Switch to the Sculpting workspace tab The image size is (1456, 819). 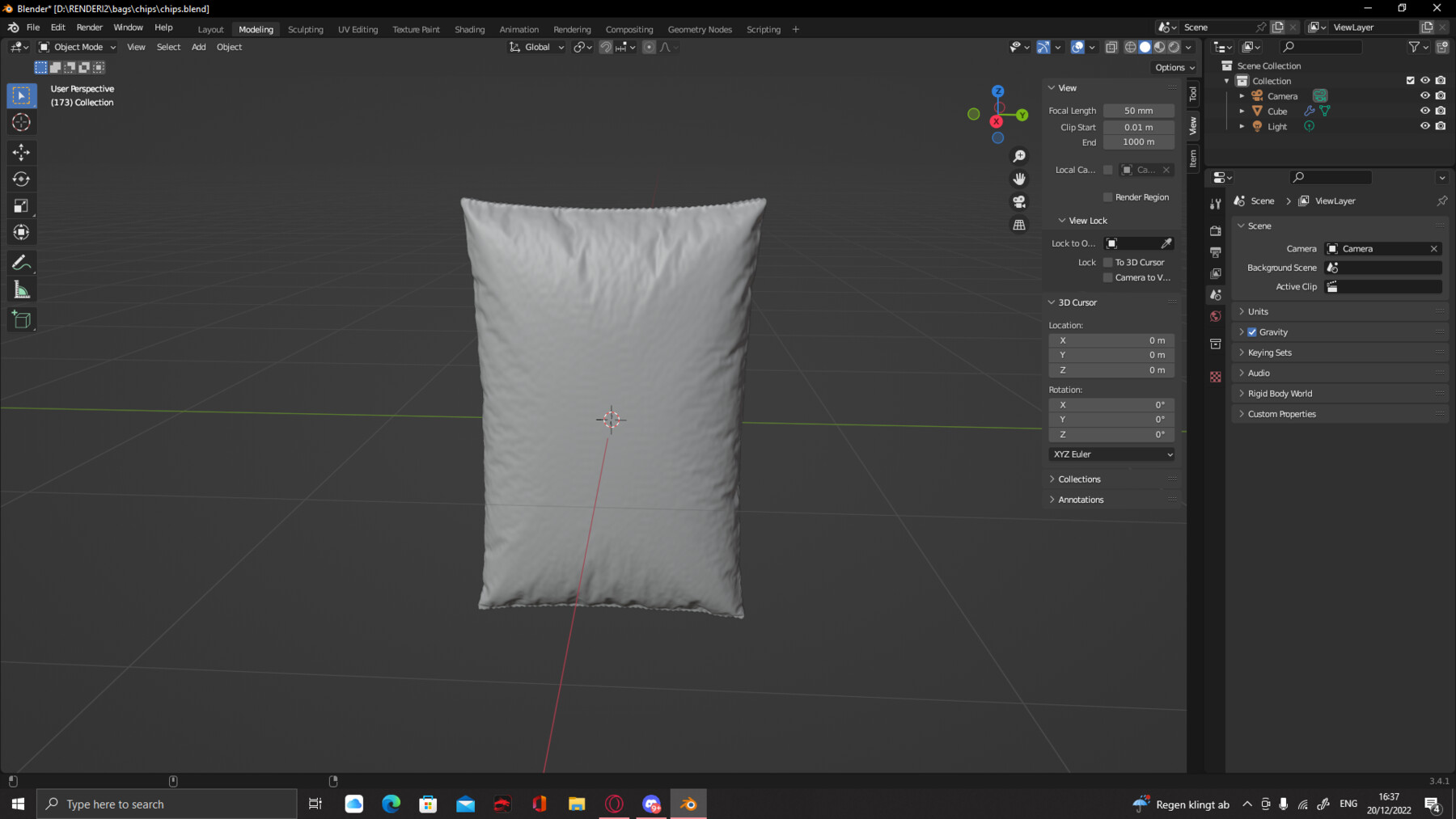coord(305,29)
